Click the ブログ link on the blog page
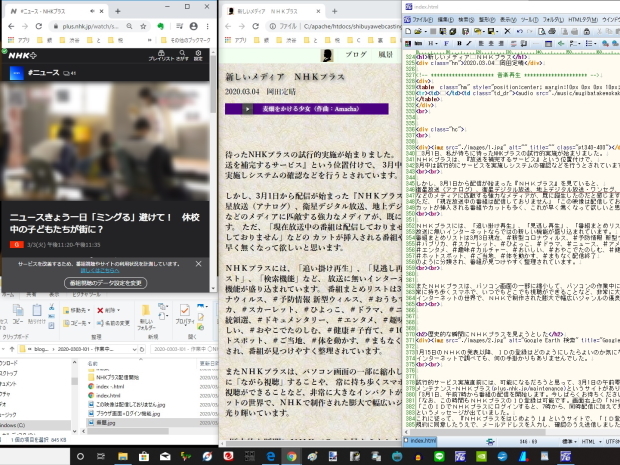 coord(356,55)
